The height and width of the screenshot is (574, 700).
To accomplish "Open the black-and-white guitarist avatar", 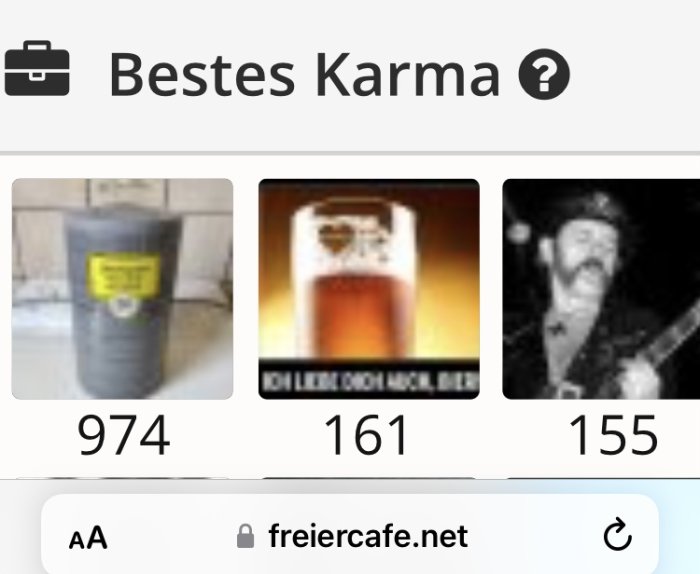I will pos(601,289).
